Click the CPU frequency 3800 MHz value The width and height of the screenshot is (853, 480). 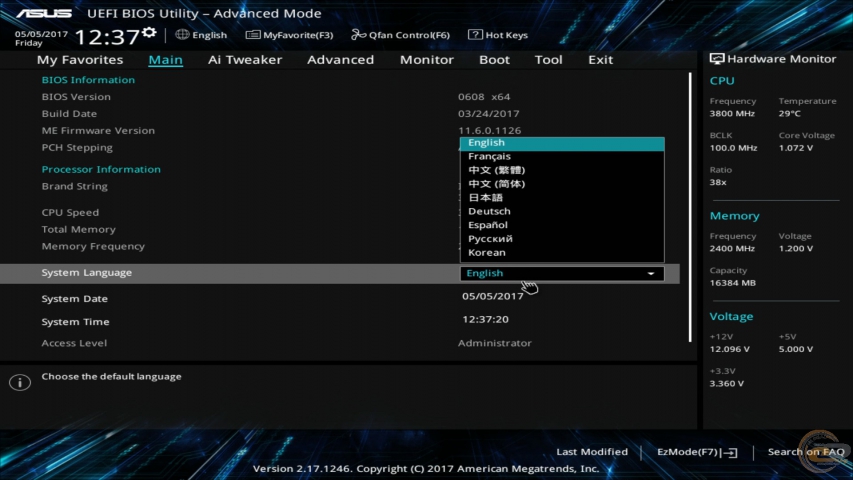pos(732,114)
